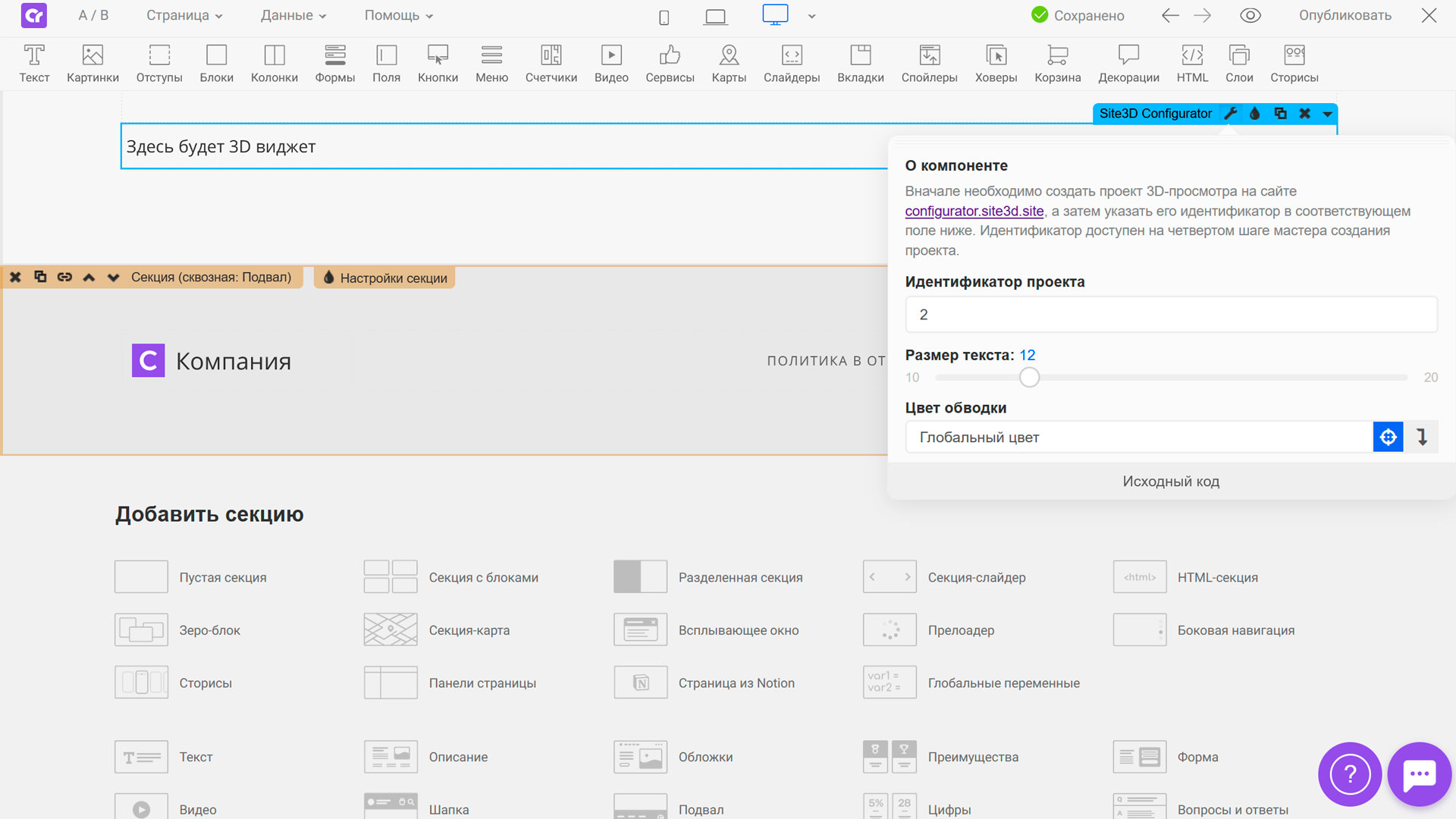Undo the last action with back arrow
Screen dimensions: 1456x819
1170,15
